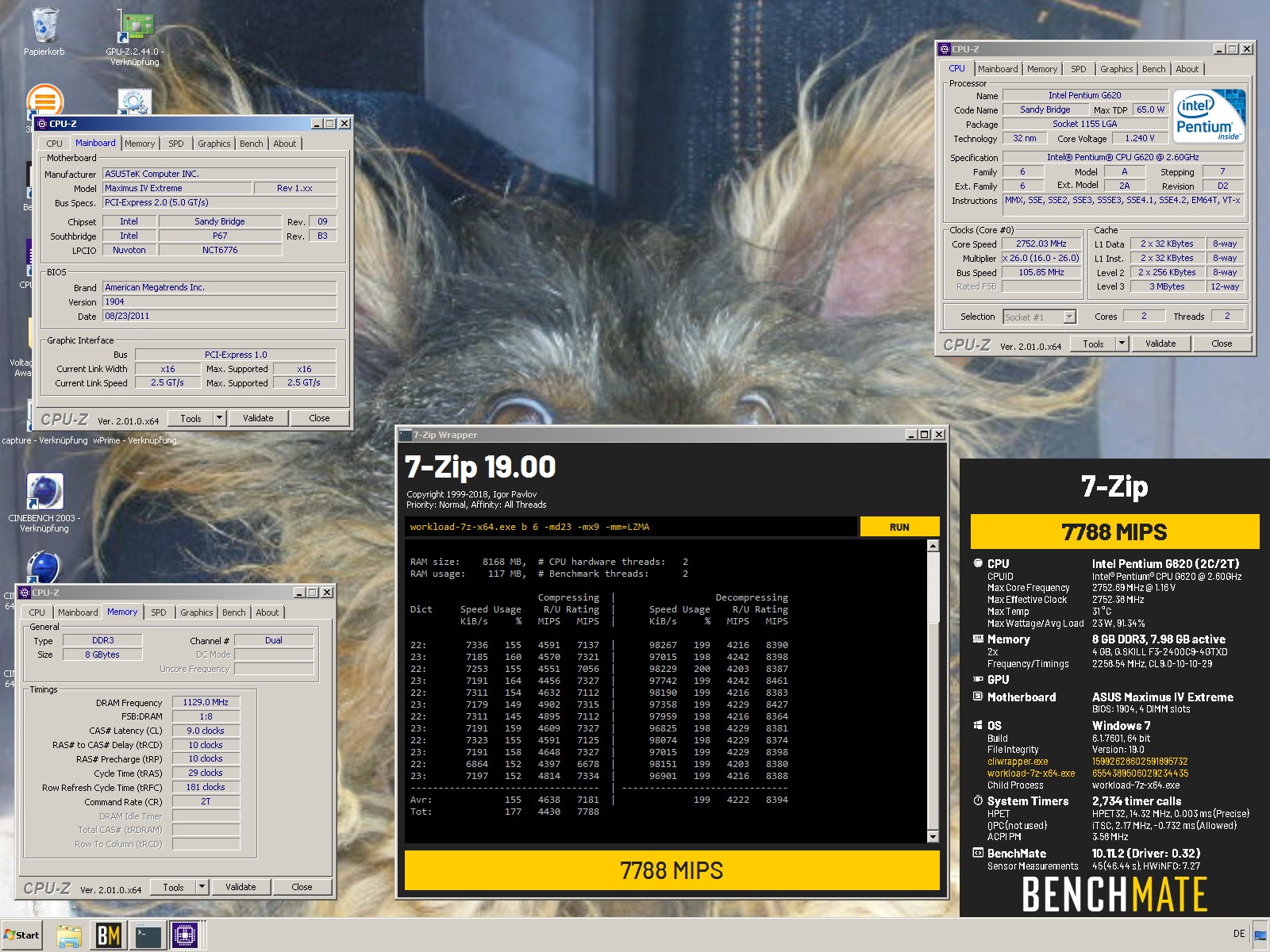Click Validate in CPU-Z Memory window

click(x=241, y=887)
